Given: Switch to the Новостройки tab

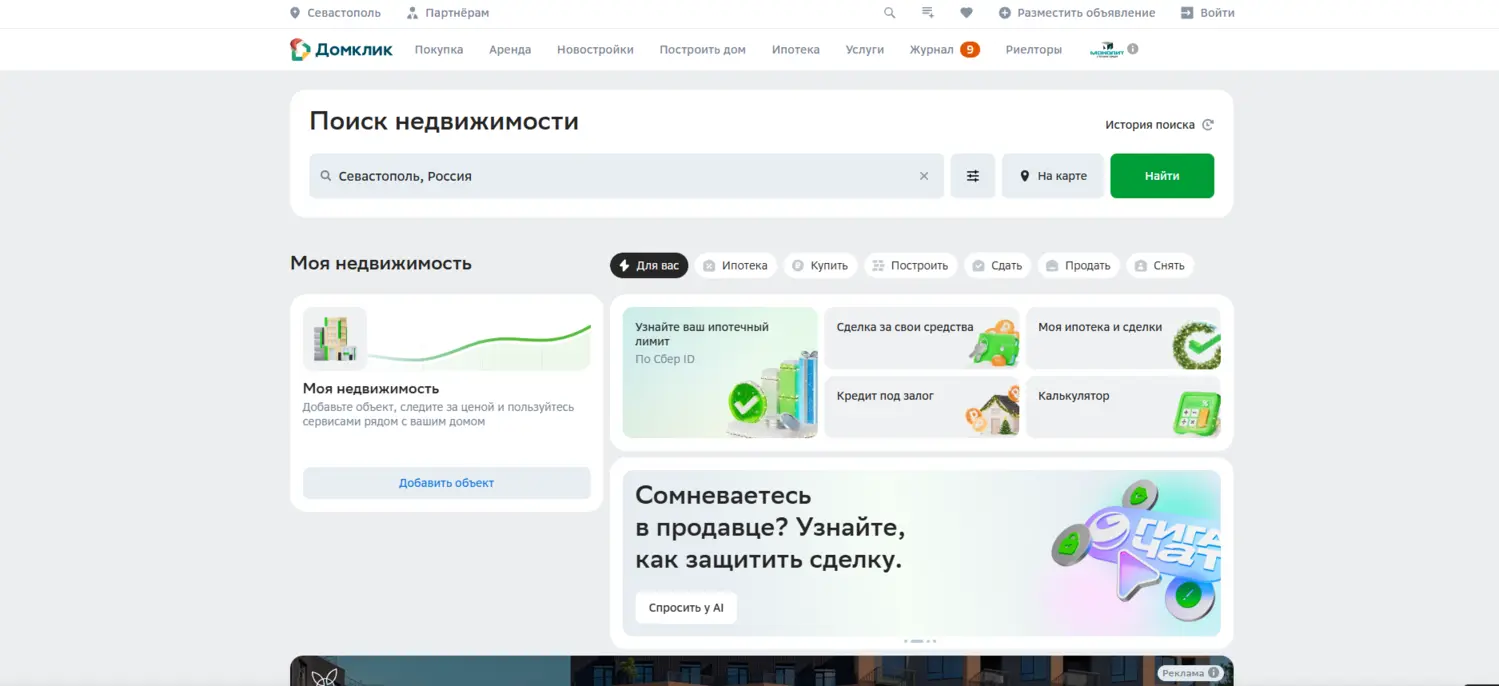Looking at the screenshot, I should coord(595,48).
